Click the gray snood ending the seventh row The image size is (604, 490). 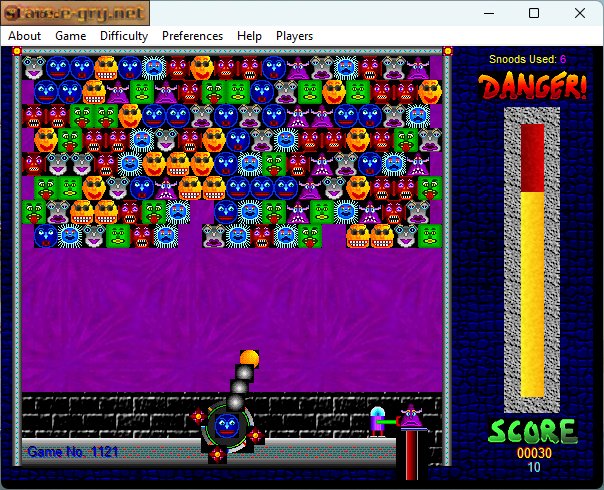(x=418, y=212)
